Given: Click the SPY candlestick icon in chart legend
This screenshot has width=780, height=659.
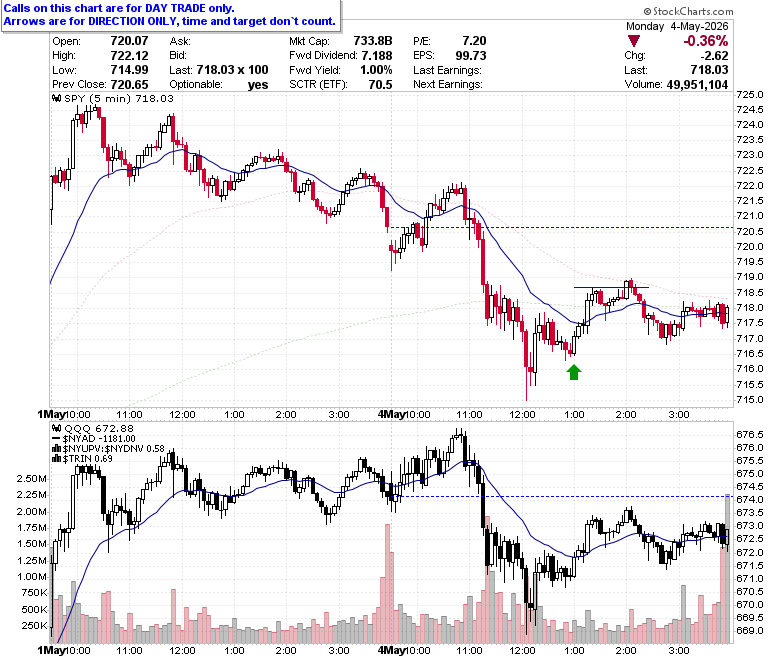Looking at the screenshot, I should (x=57, y=98).
